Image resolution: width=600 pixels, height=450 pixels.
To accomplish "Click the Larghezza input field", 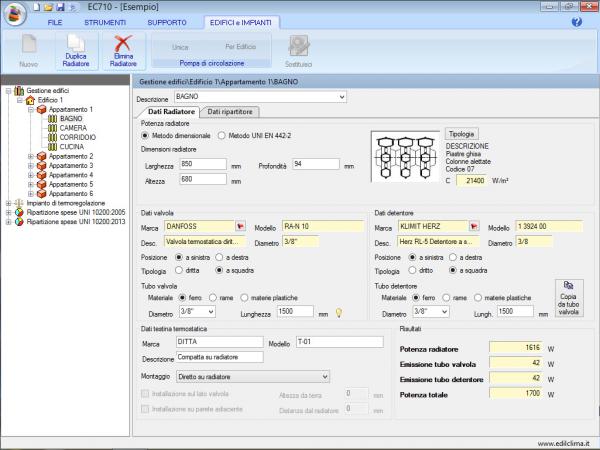I will point(201,164).
